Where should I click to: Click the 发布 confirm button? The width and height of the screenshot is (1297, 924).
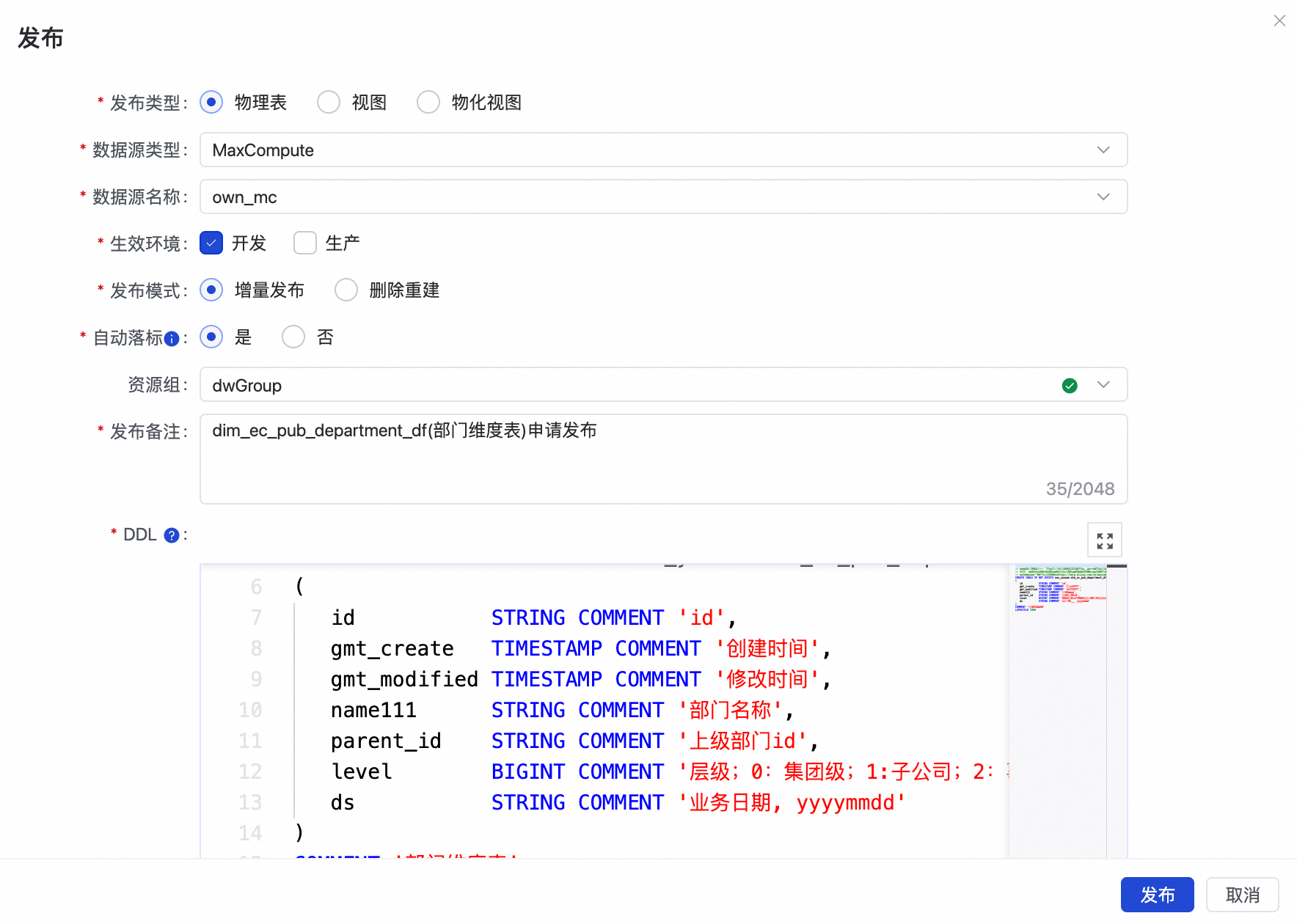pyautogui.click(x=1157, y=895)
